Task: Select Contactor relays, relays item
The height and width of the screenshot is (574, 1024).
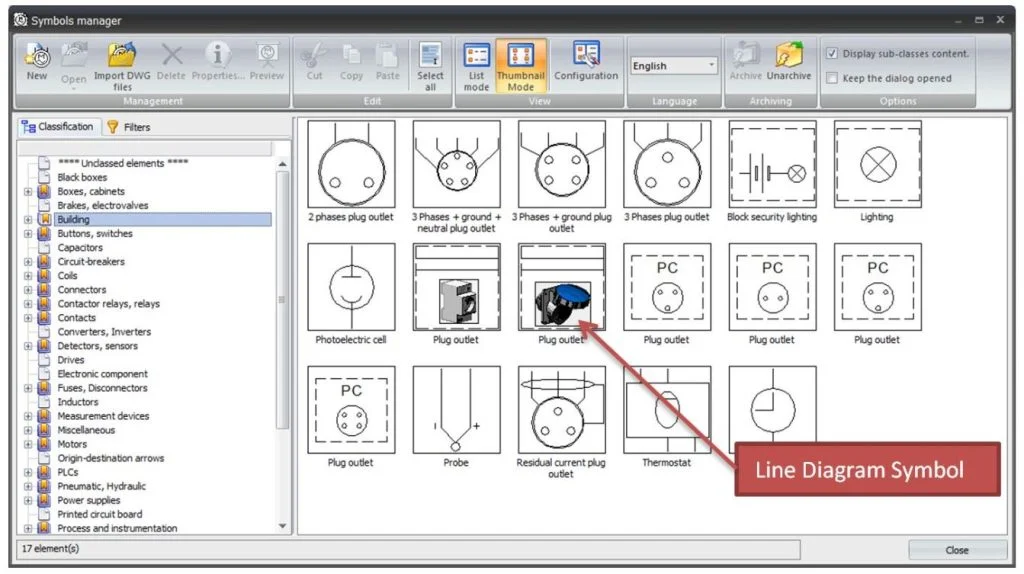Action: [108, 304]
